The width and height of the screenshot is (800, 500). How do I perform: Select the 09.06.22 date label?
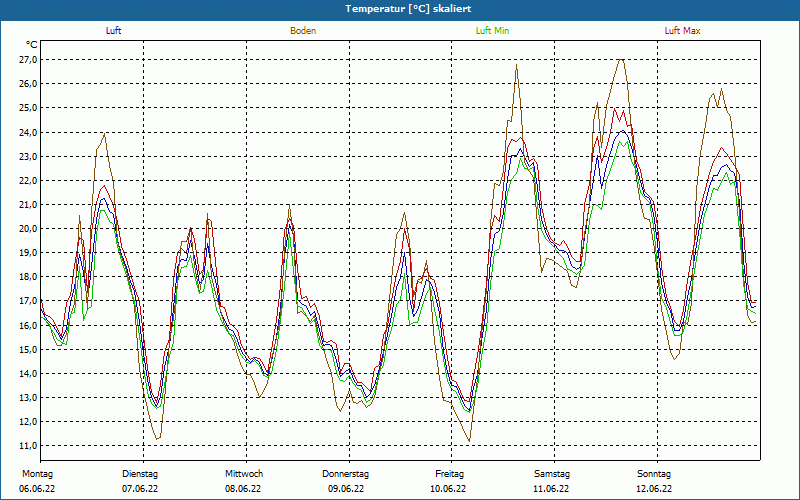tap(346, 489)
